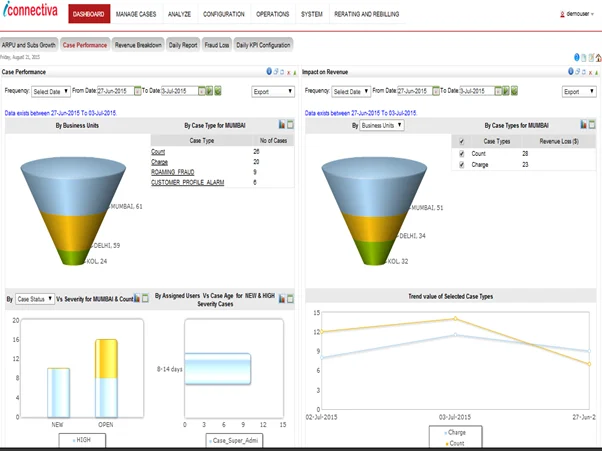The height and width of the screenshot is (451, 602).
Task: Open the ROAMING_FRAUD case type link
Action: [x=172, y=172]
